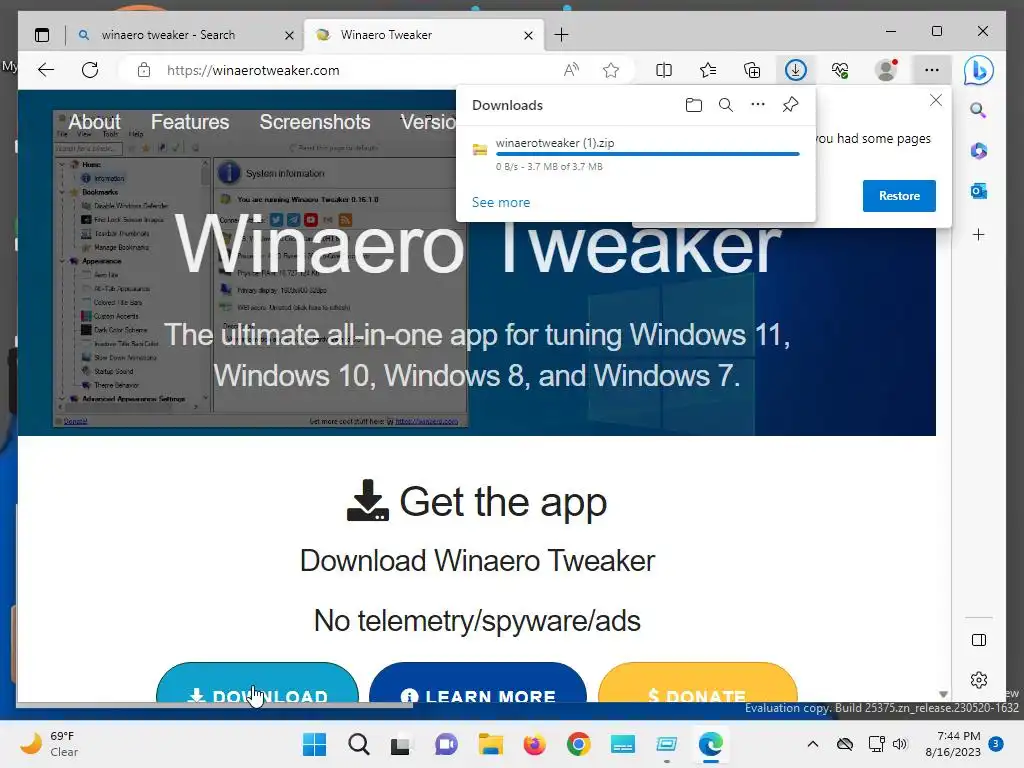Image resolution: width=1024 pixels, height=768 pixels.
Task: Open Browser essentials heart icon
Action: [x=840, y=70]
